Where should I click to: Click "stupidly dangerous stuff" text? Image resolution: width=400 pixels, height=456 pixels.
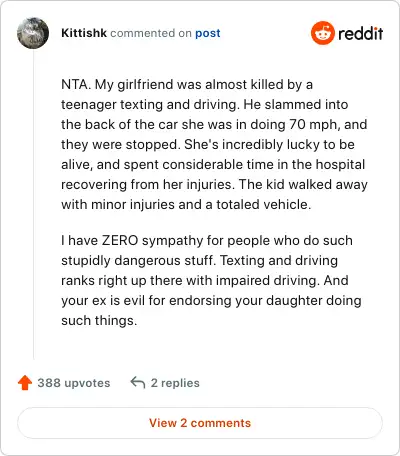click(137, 260)
